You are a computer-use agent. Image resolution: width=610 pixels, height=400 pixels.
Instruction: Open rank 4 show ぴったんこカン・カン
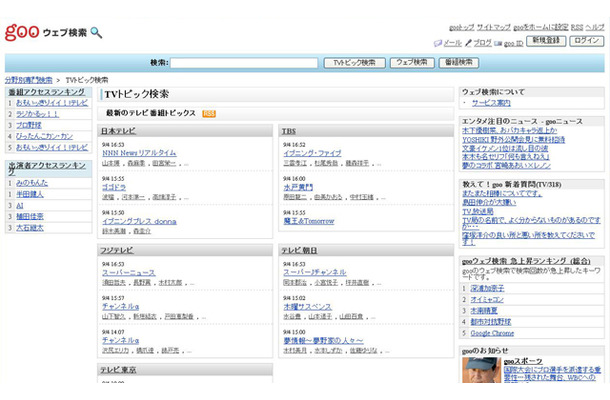(x=44, y=137)
